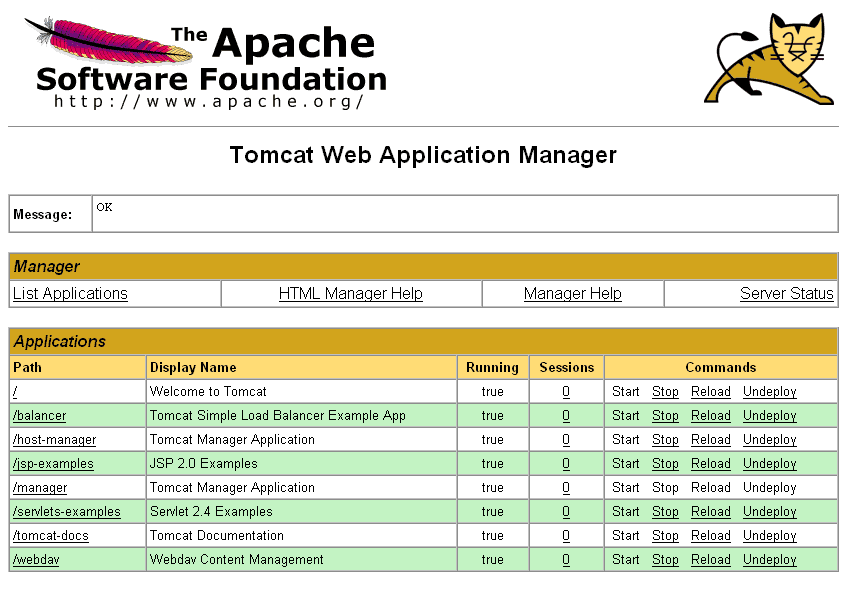Reload the /tomcat-docs application
Image resolution: width=847 pixels, height=589 pixels.
(711, 536)
